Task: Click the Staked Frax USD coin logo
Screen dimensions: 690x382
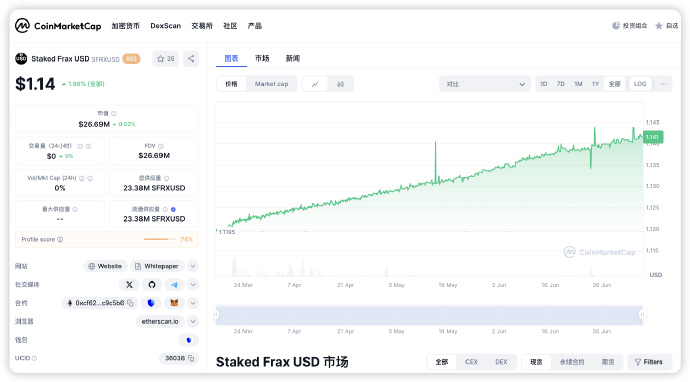Action: click(21, 59)
